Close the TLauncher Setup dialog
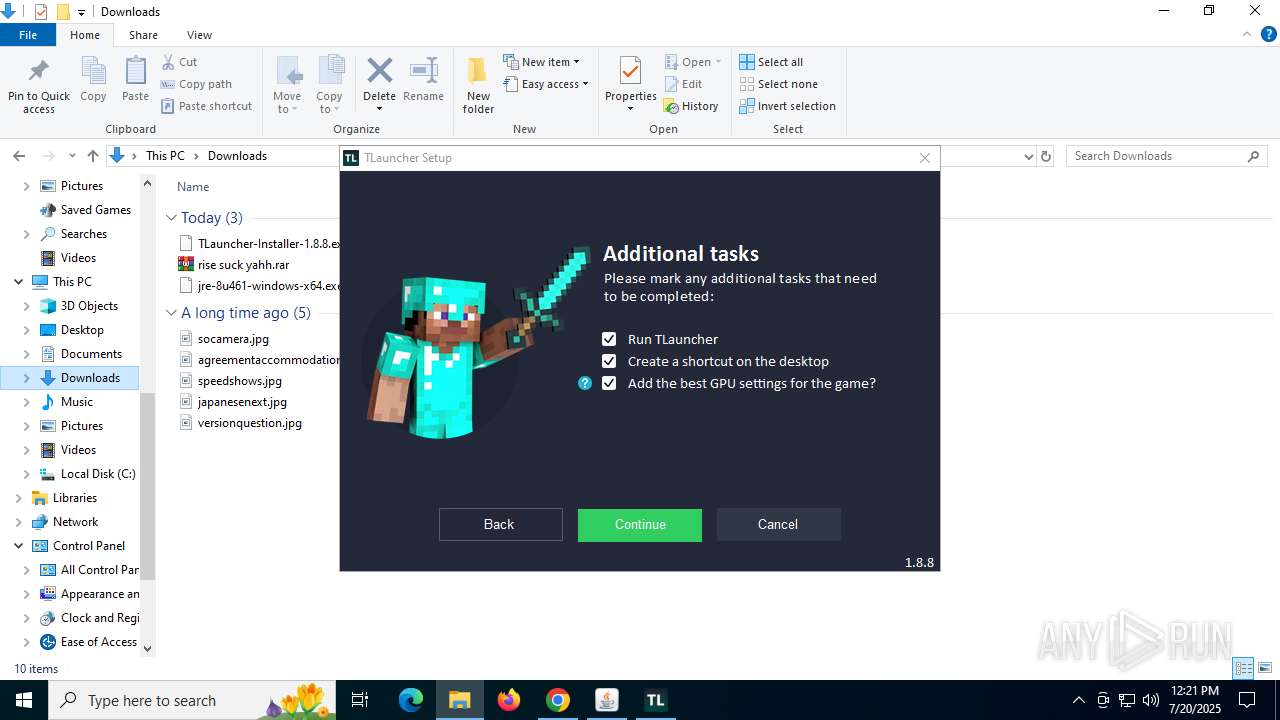This screenshot has height=720, width=1280. pyautogui.click(x=925, y=158)
